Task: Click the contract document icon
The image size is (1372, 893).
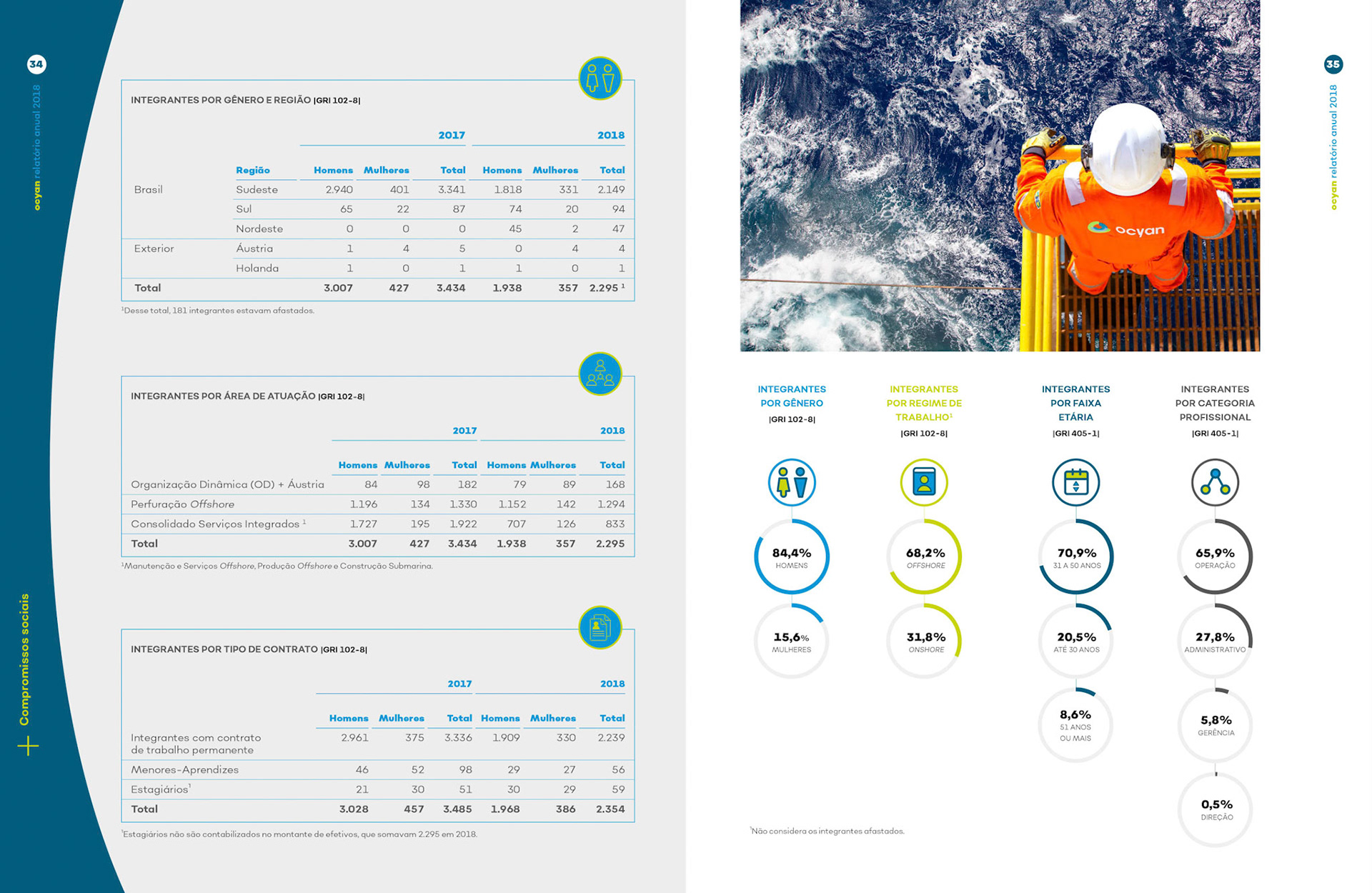Action: 600,627
